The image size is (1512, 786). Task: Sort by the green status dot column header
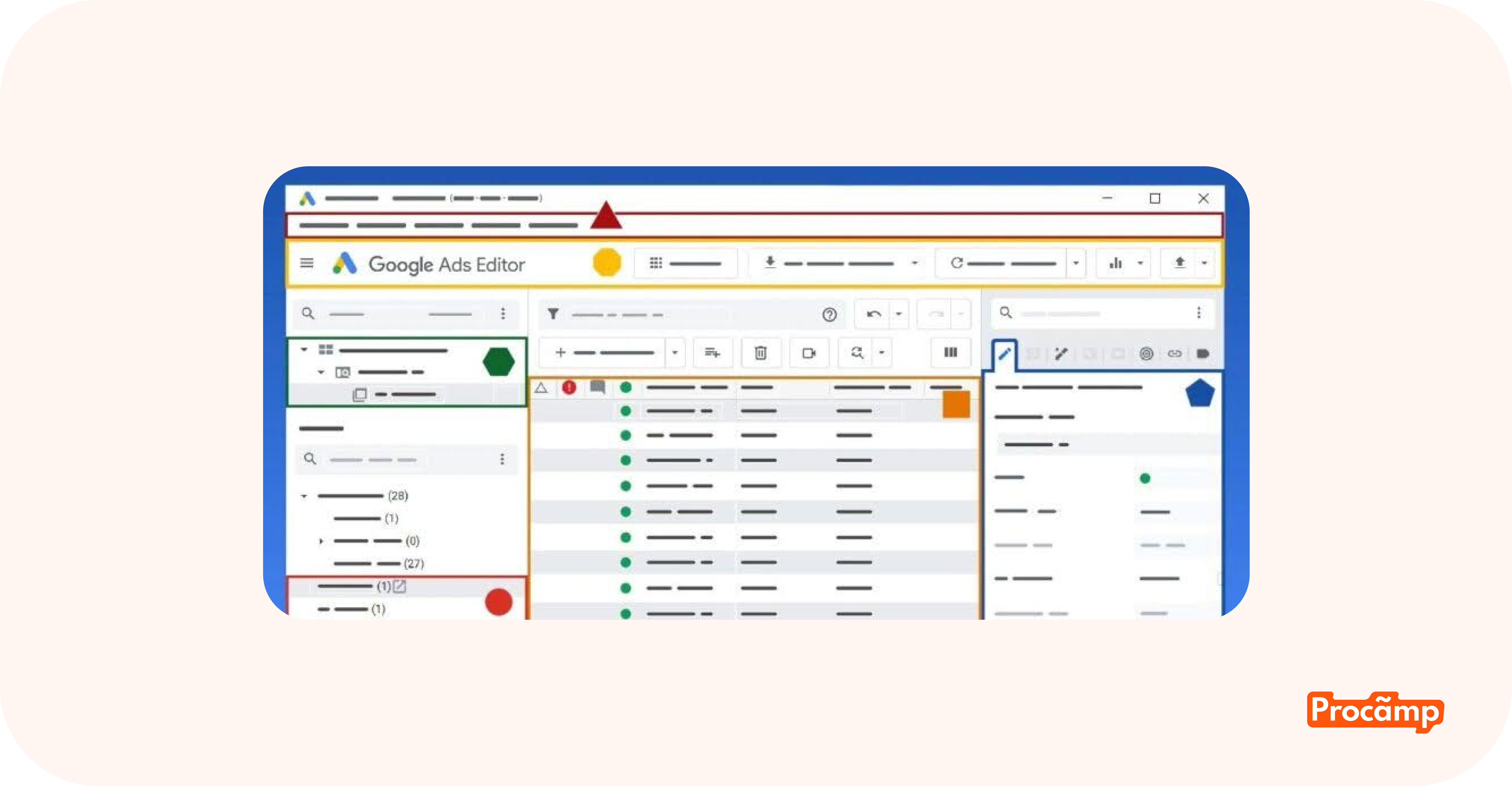[x=626, y=388]
